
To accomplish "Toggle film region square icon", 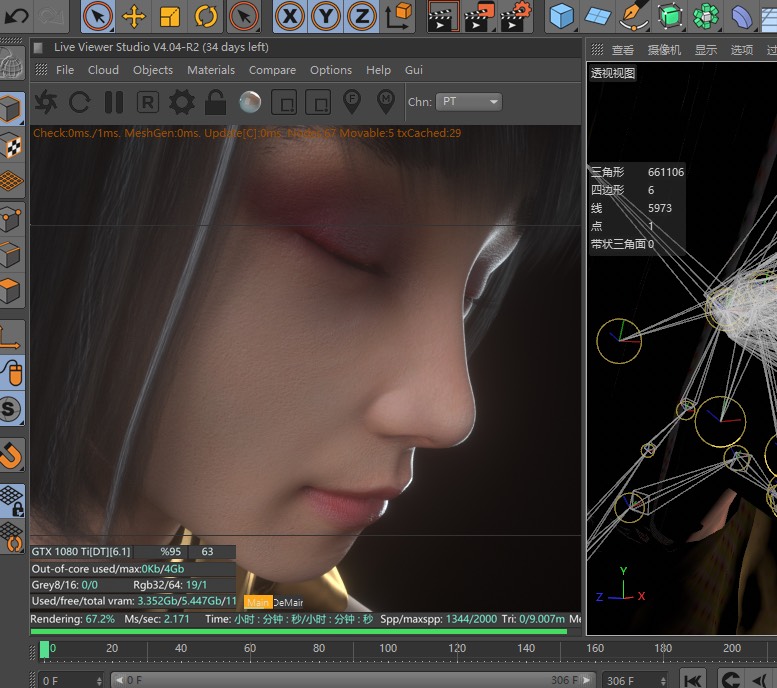I will [x=318, y=102].
